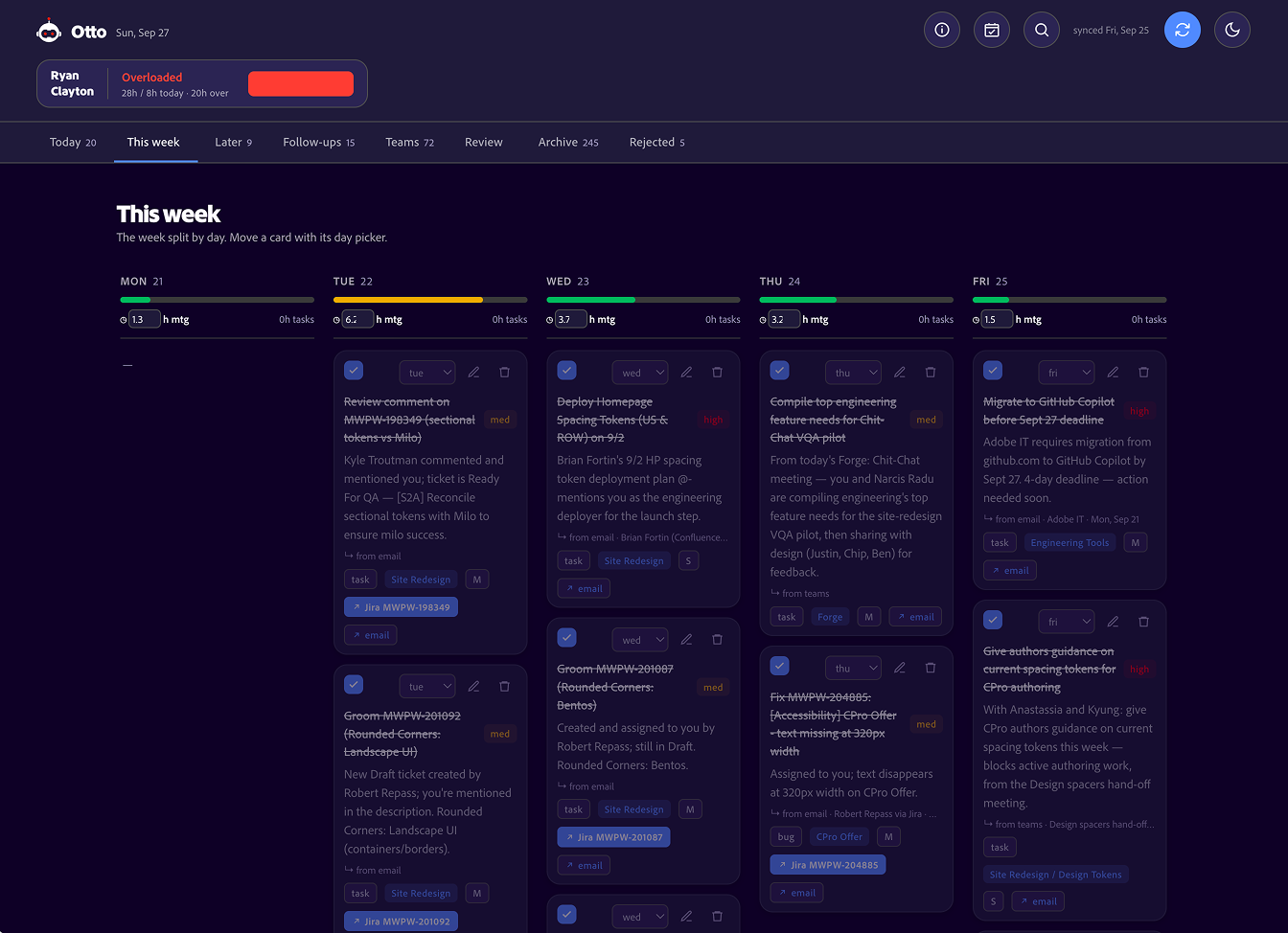Delete the Deploy Homepage Spacing Tokens card
Viewport: 1288px width, 933px height.
coord(717,372)
